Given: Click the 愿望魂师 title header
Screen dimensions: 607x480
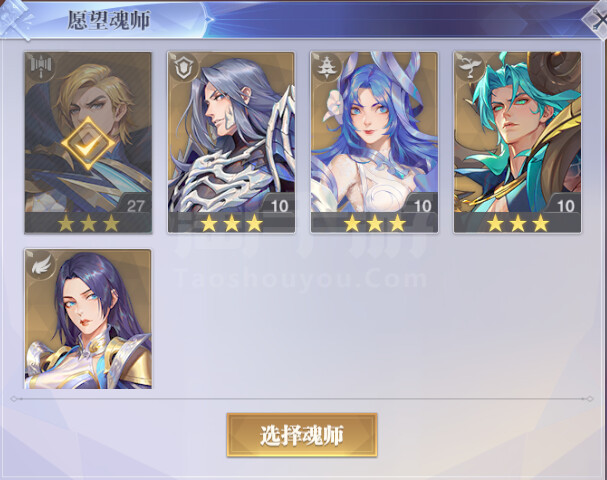Looking at the screenshot, I should click(109, 20).
